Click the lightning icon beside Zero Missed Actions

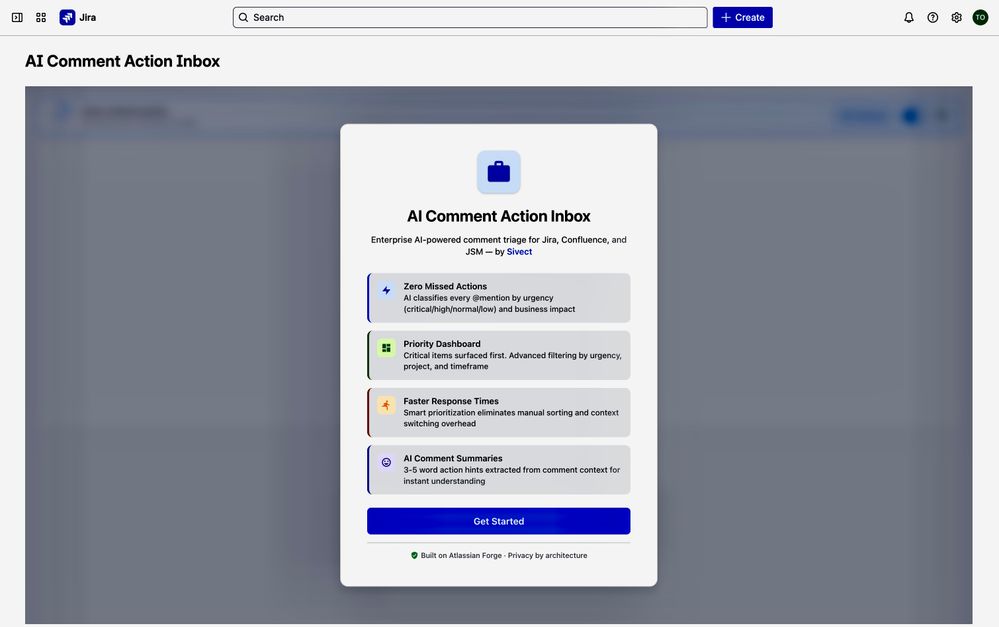tap(386, 291)
